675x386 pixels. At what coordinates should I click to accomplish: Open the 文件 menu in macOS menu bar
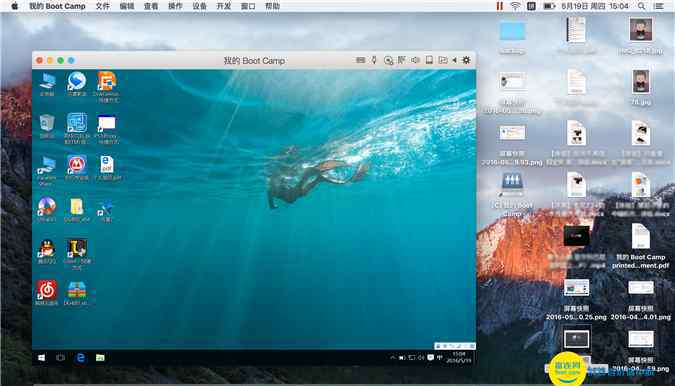click(x=102, y=6)
